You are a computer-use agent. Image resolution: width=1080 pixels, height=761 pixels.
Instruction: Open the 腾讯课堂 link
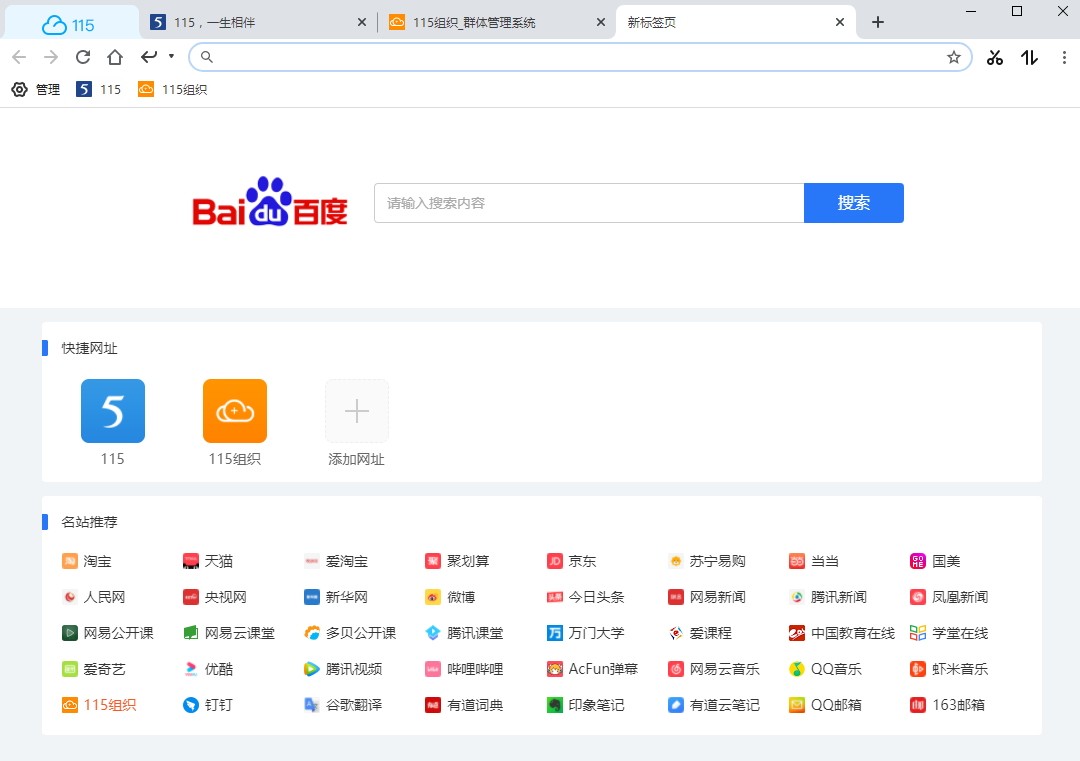pos(464,633)
